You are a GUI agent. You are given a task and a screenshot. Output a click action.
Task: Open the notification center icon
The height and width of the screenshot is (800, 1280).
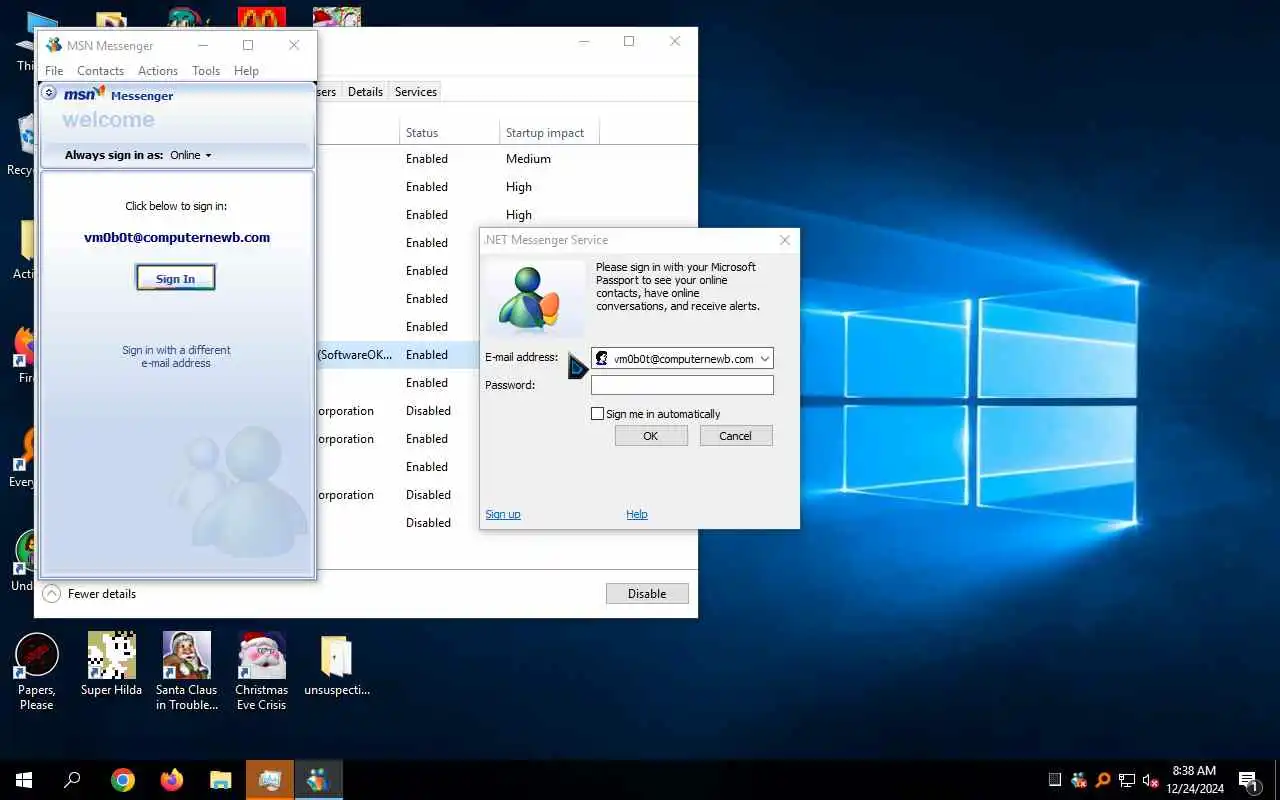tap(1248, 780)
